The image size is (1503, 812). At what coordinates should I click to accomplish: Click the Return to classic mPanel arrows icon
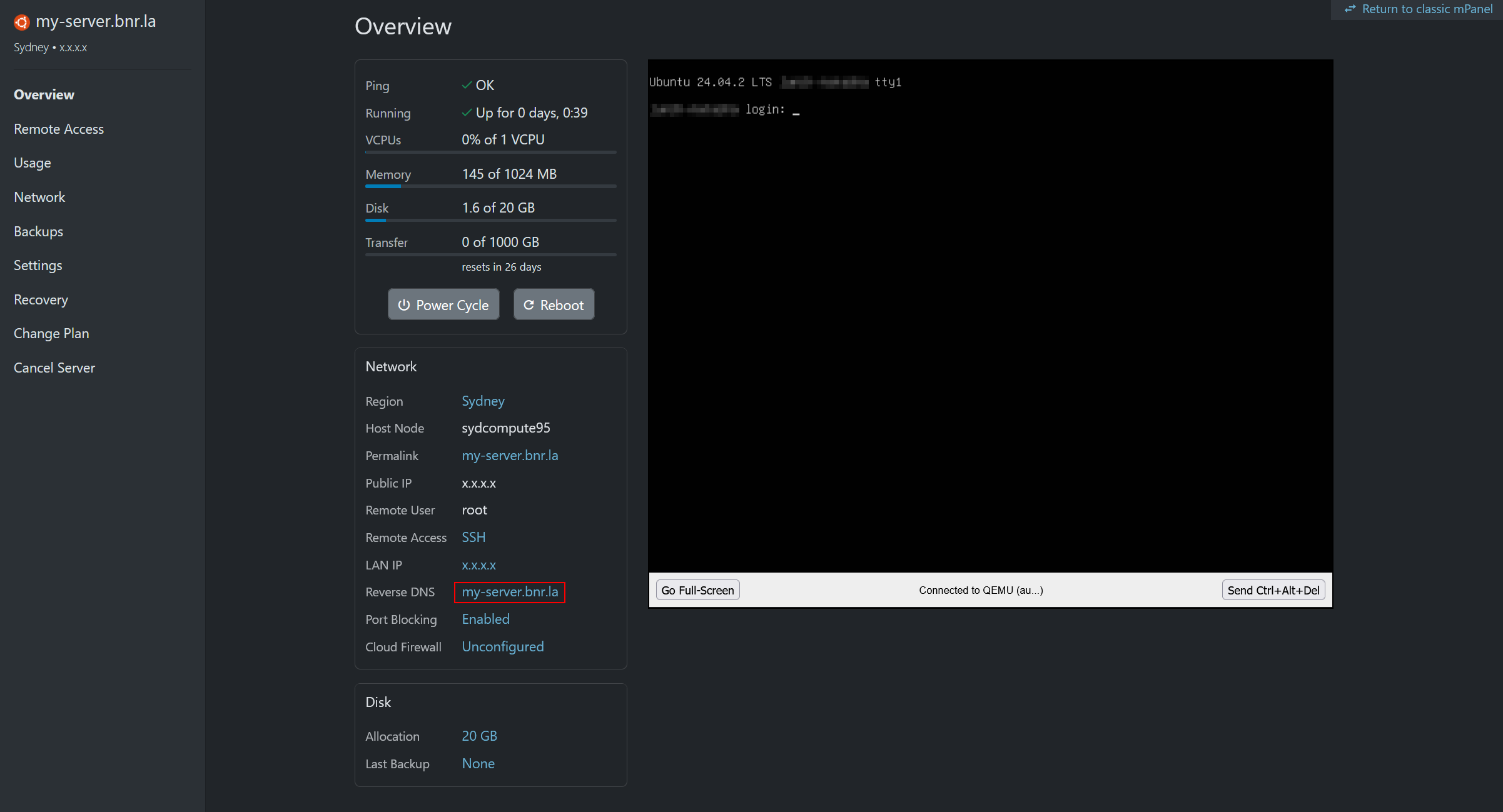coord(1350,9)
